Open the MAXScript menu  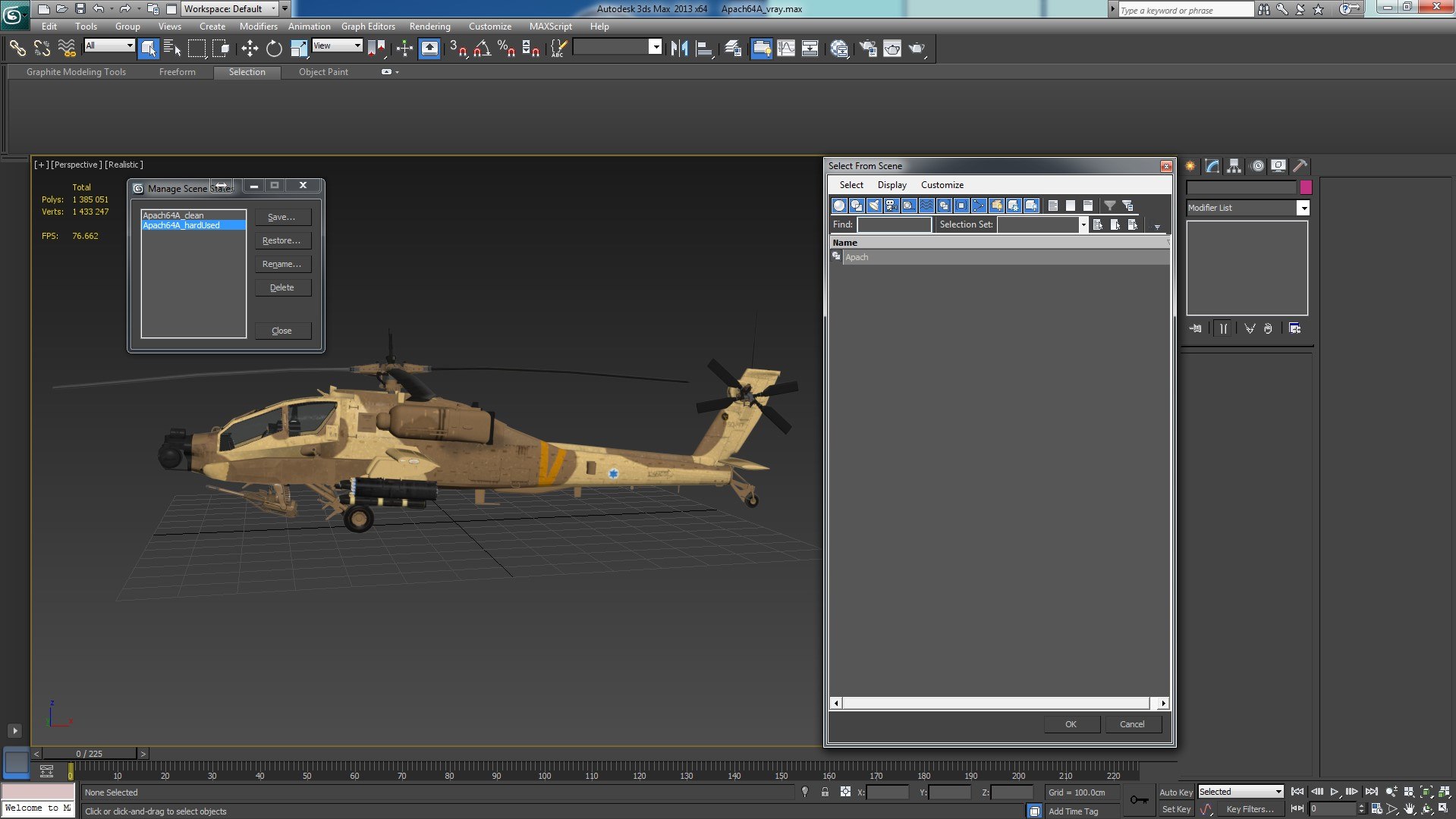point(550,27)
